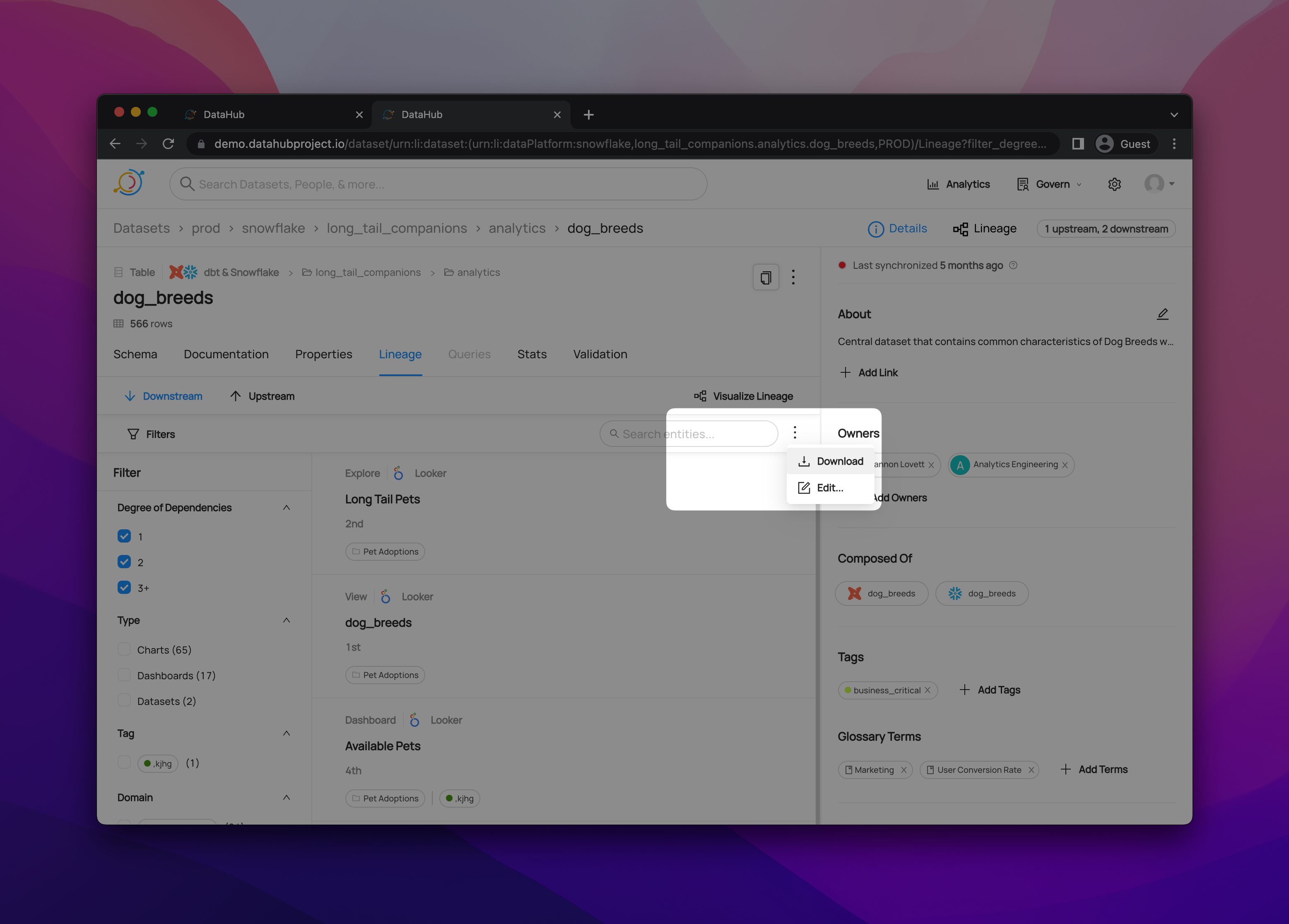Click the pencil icon next to About

1162,314
